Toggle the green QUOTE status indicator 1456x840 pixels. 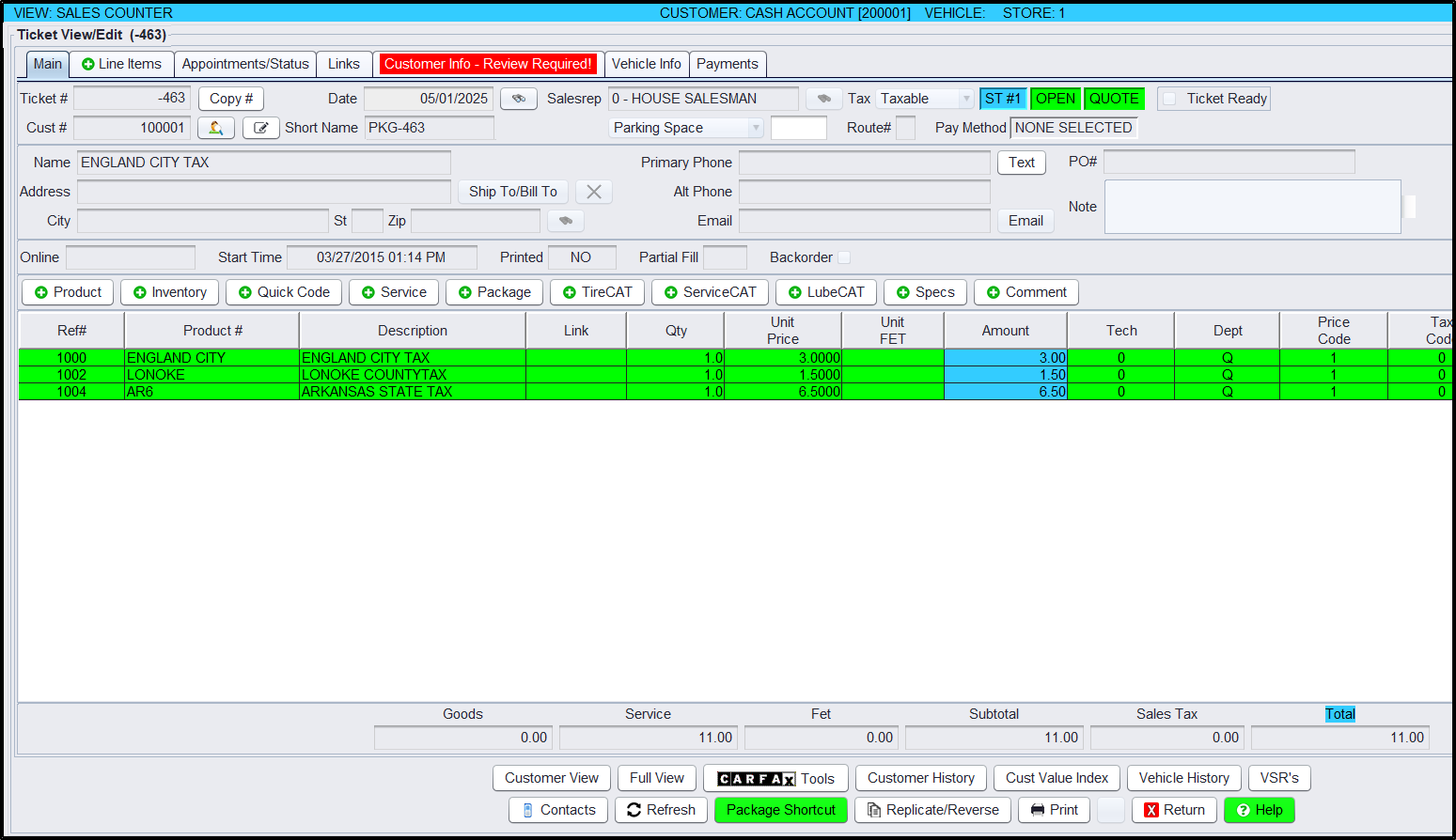[1113, 99]
